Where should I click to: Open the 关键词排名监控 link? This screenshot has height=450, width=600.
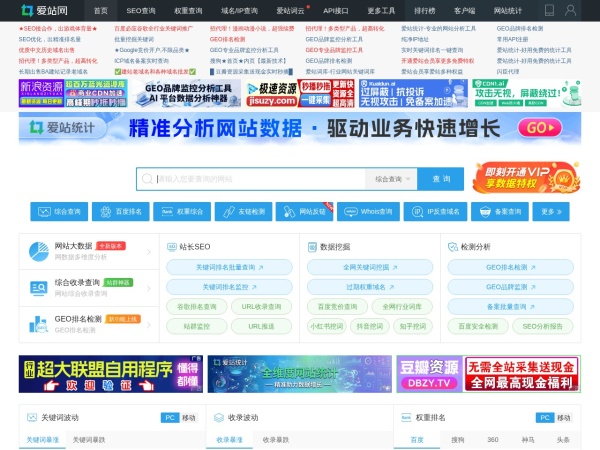point(229,287)
